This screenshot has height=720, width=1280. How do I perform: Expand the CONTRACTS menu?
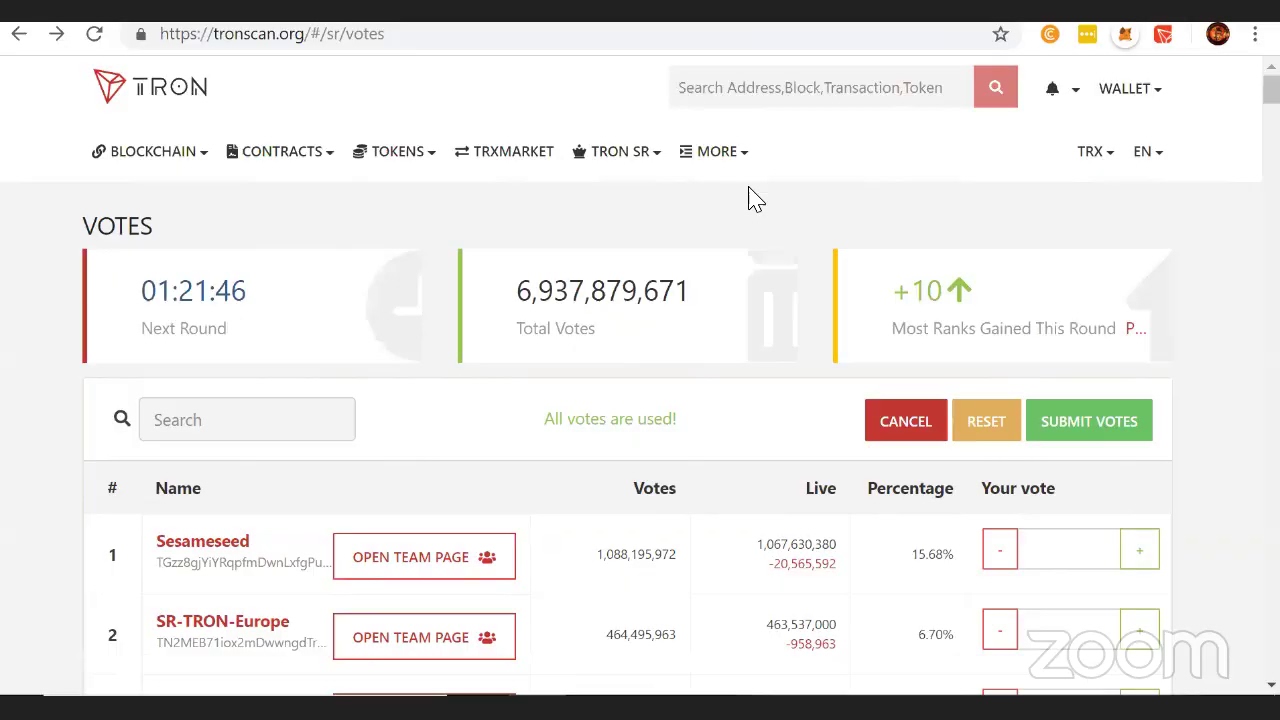point(280,151)
